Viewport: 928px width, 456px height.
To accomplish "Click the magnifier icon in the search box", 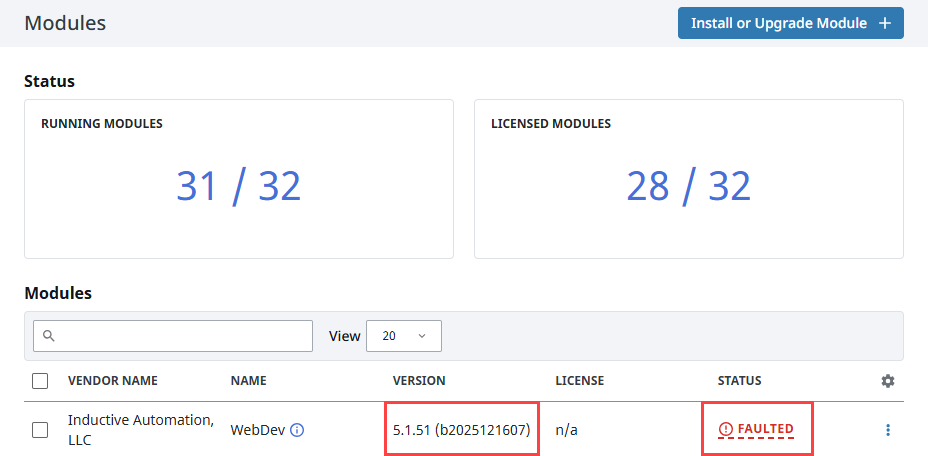I will 48,336.
